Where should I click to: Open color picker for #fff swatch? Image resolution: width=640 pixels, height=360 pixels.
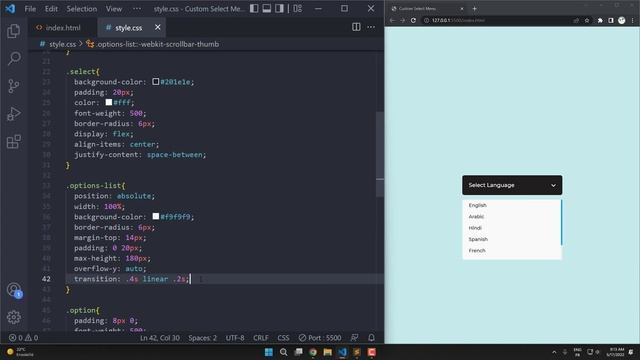(109, 102)
